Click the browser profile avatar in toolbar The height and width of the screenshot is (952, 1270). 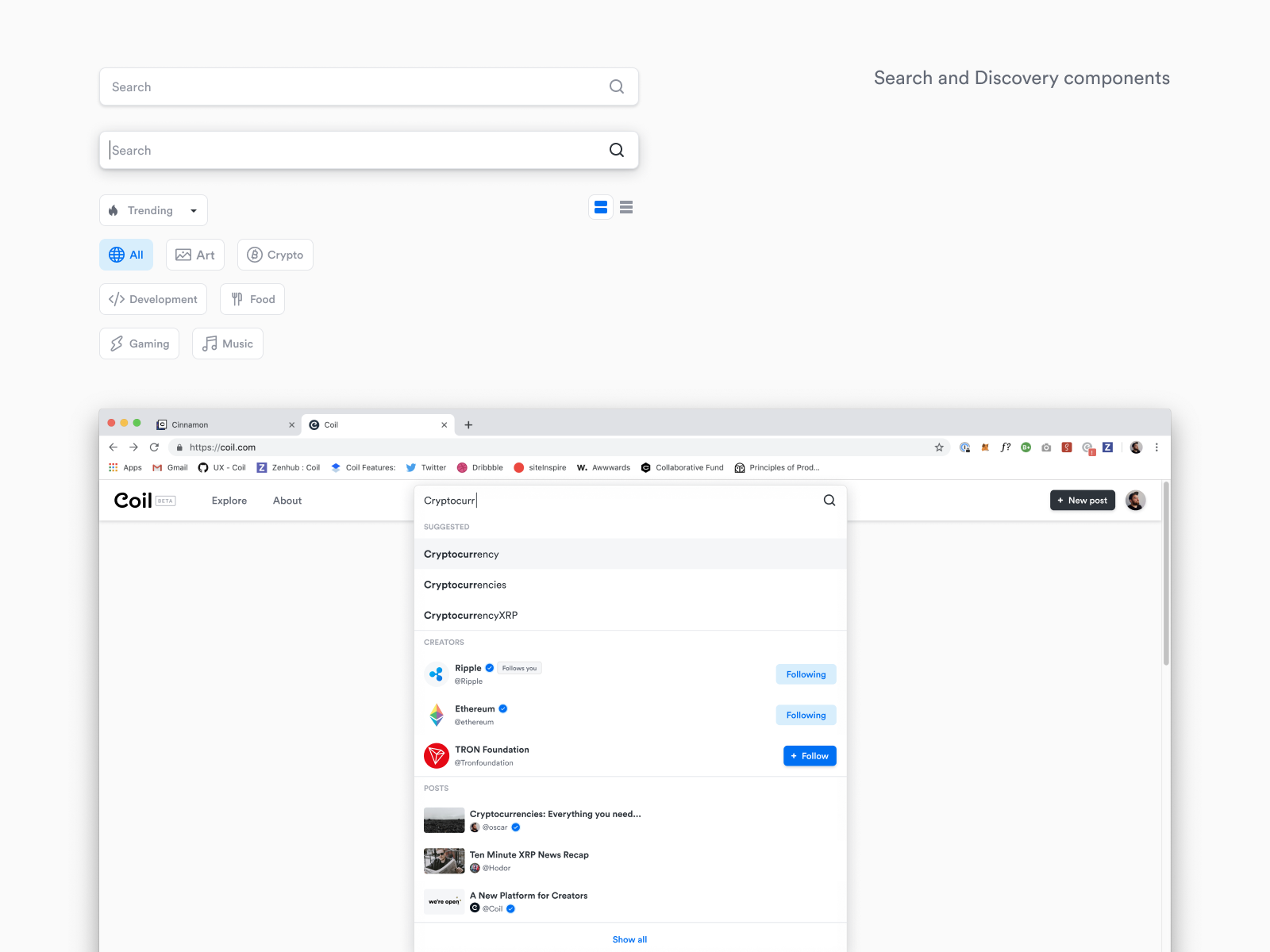click(1136, 447)
